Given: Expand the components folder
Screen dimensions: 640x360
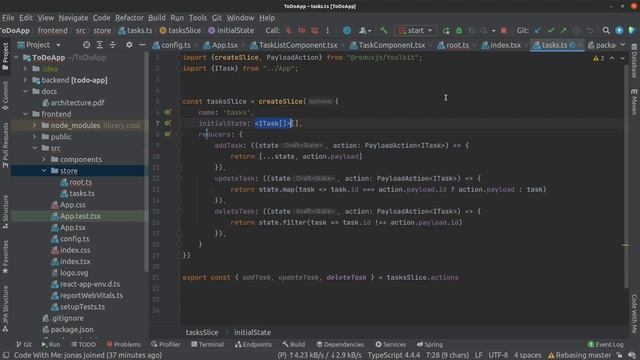Looking at the screenshot, I should click(x=44, y=159).
